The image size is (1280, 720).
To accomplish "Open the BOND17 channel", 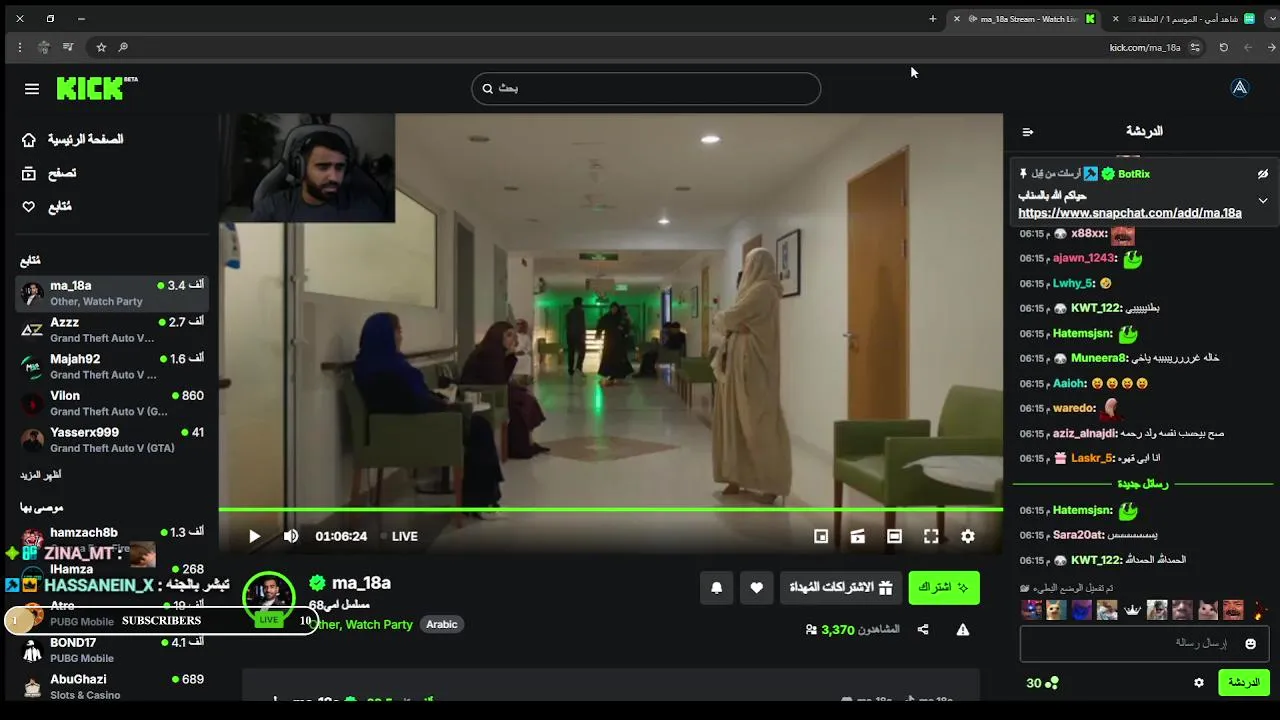I will pos(112,650).
